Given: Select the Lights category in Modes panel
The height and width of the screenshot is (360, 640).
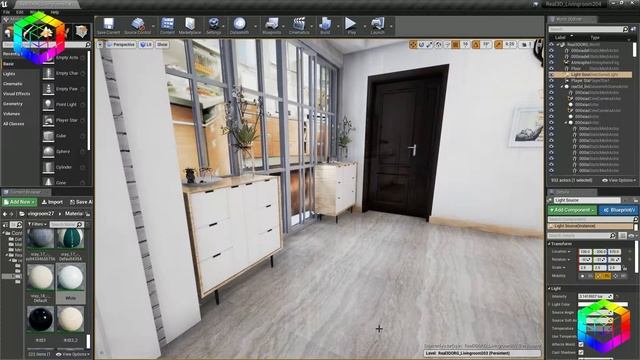Looking at the screenshot, I should tap(9, 74).
